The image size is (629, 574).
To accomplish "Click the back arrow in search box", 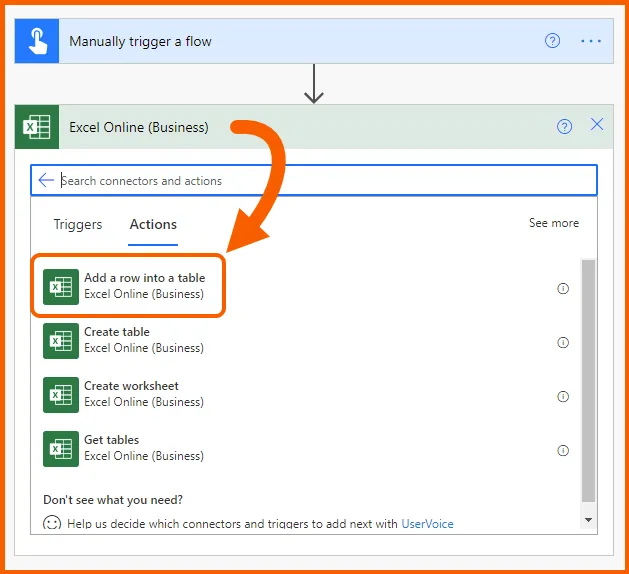I will (x=46, y=180).
